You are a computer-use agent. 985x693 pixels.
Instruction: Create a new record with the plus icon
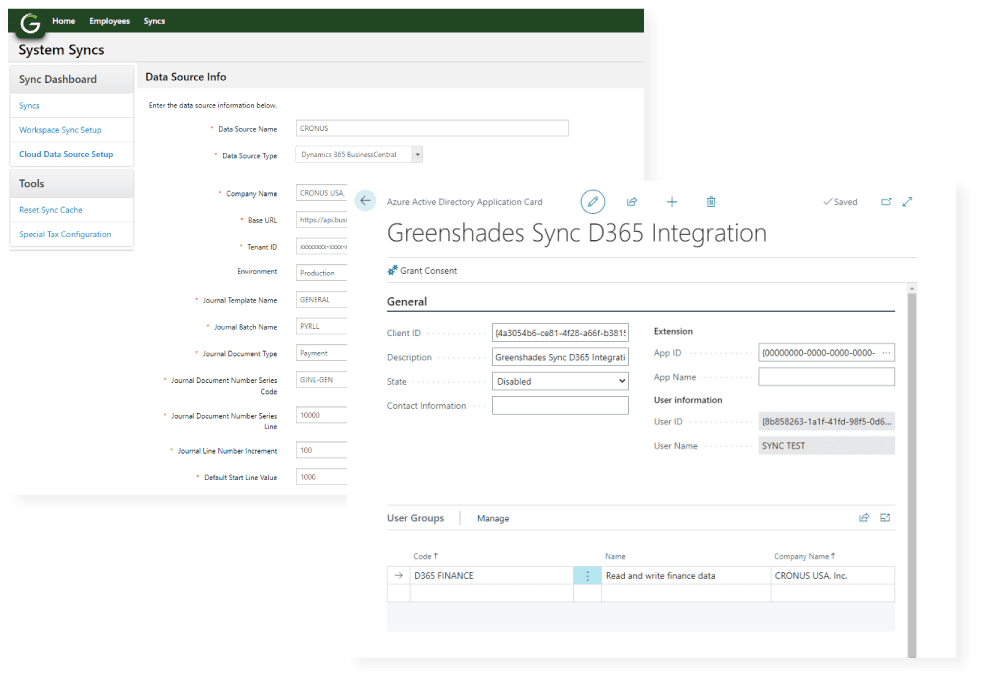click(x=672, y=201)
